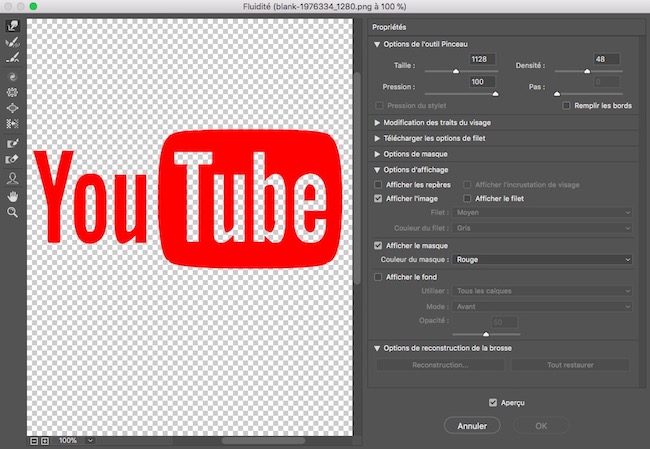Click the Pas slider handle
Screen dimensions: 650x449
557,94
